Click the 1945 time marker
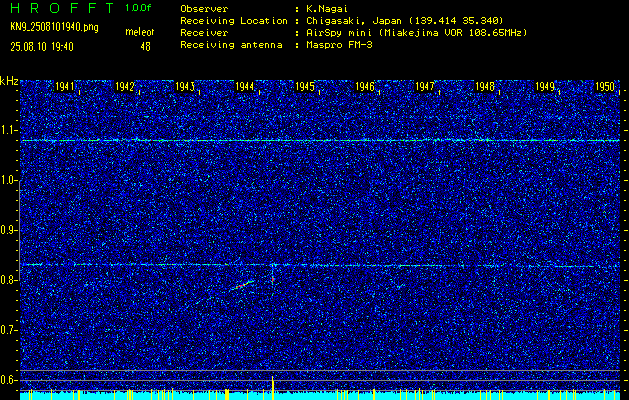The width and height of the screenshot is (629, 400). click(x=304, y=86)
